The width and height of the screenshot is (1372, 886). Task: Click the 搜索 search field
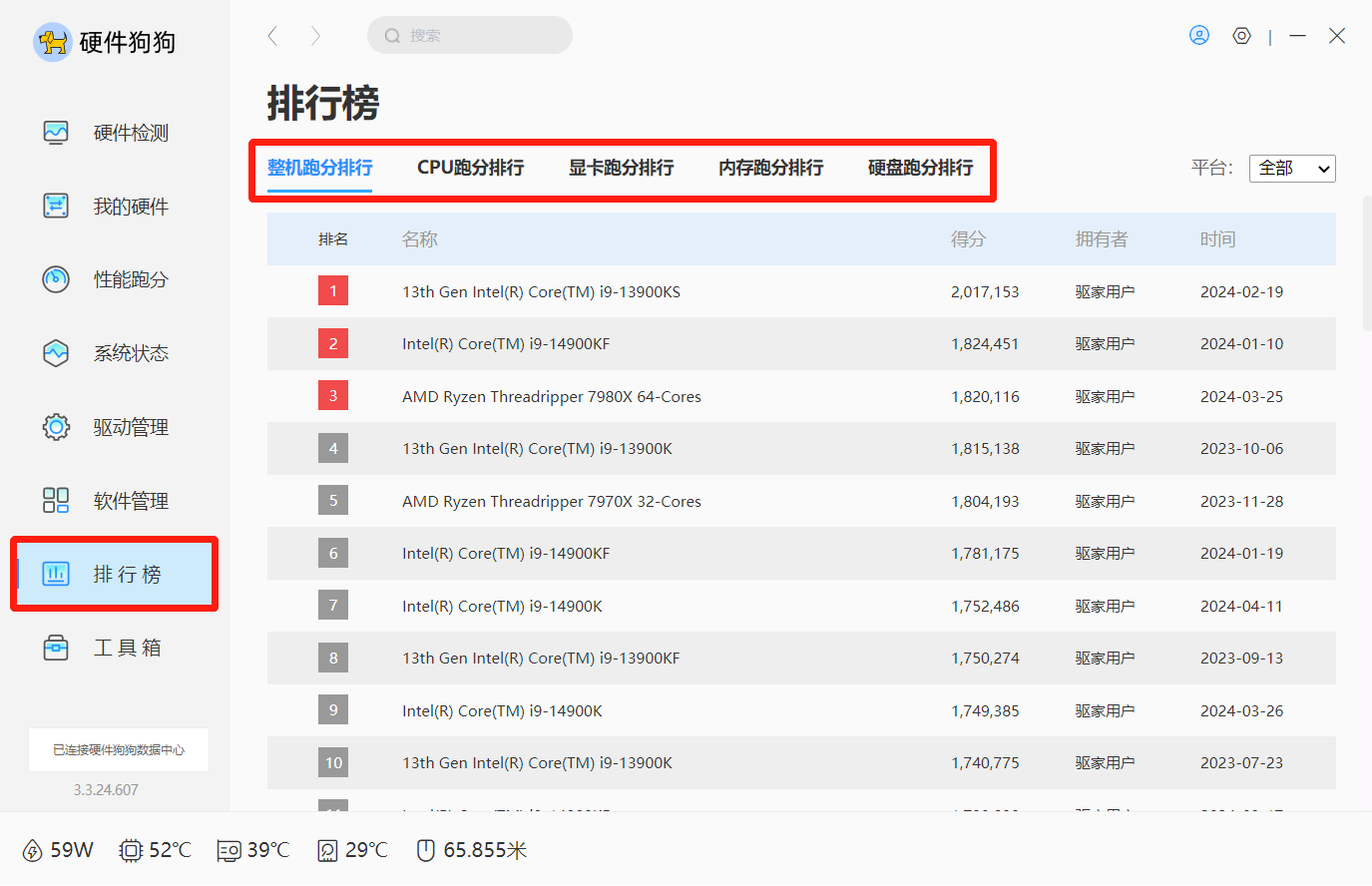click(x=470, y=36)
